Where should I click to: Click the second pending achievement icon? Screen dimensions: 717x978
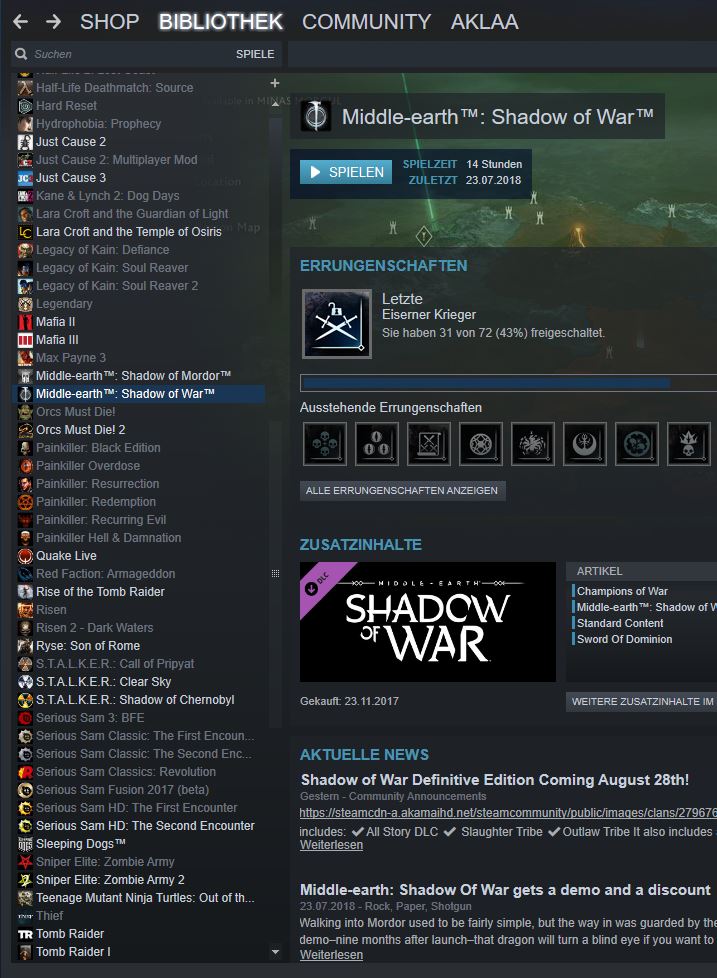(x=377, y=444)
